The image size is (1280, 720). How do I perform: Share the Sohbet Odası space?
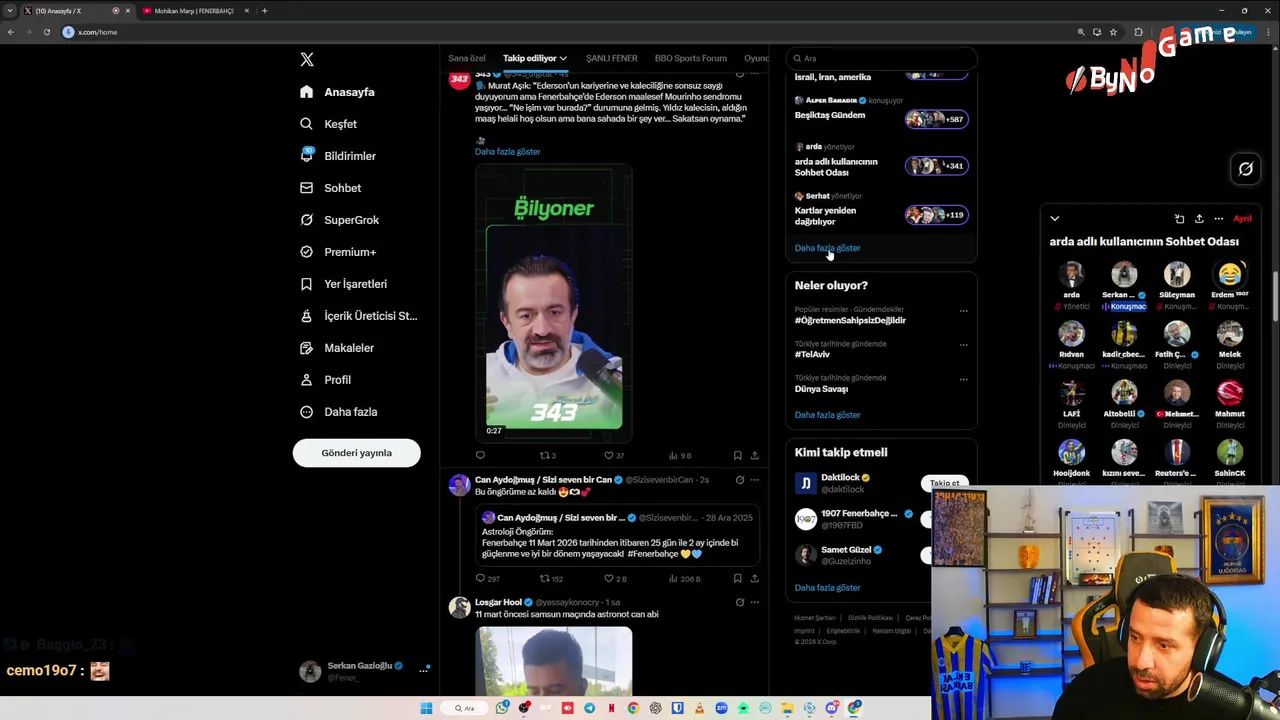(x=1199, y=218)
